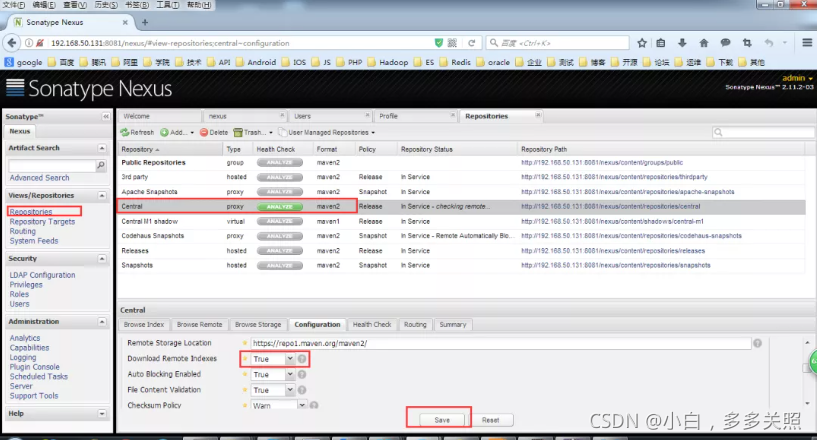Click Delete in the repositories toolbar
This screenshot has height=440, width=817.
coord(214,132)
